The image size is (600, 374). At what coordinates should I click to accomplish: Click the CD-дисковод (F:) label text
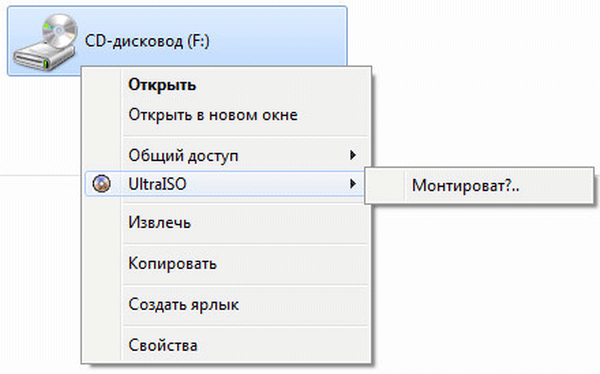pyautogui.click(x=147, y=41)
